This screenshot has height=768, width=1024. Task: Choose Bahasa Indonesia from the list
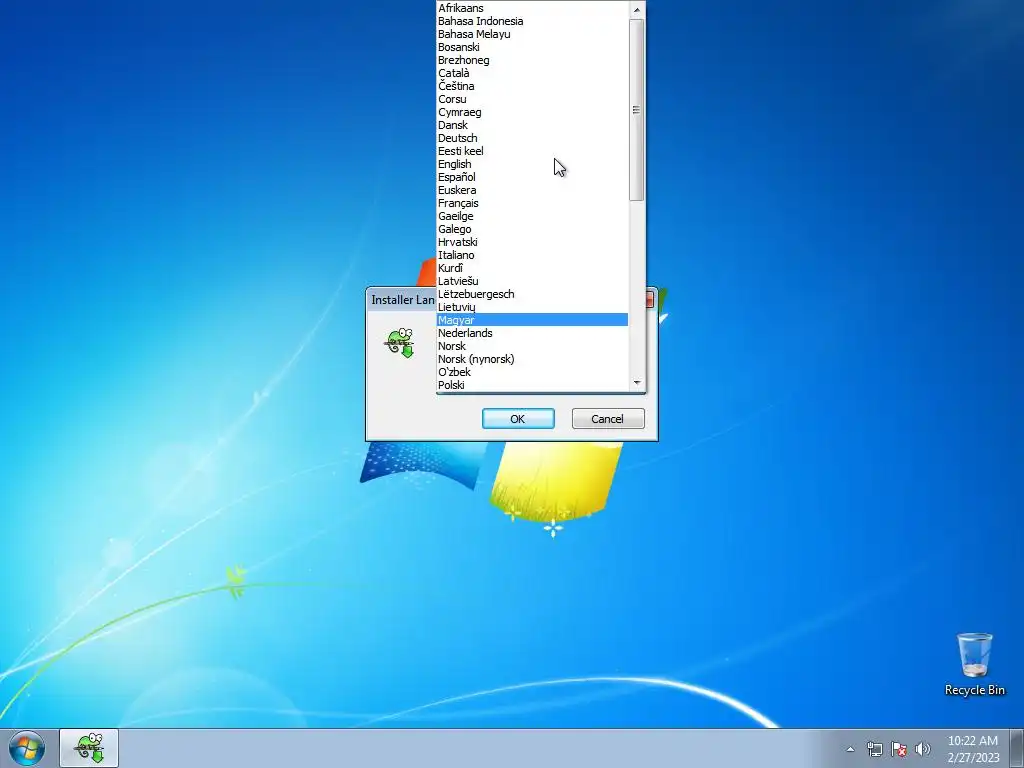tap(532, 21)
